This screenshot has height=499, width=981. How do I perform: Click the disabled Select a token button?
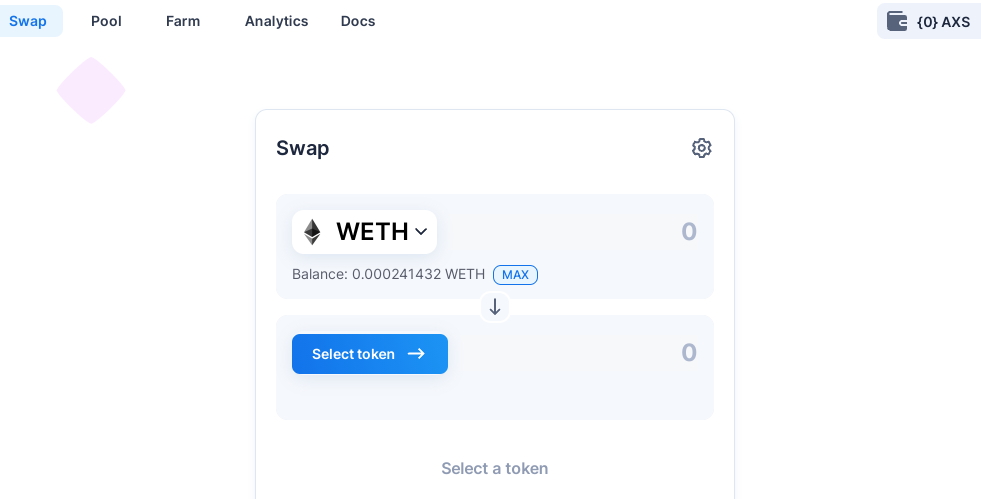(x=495, y=468)
